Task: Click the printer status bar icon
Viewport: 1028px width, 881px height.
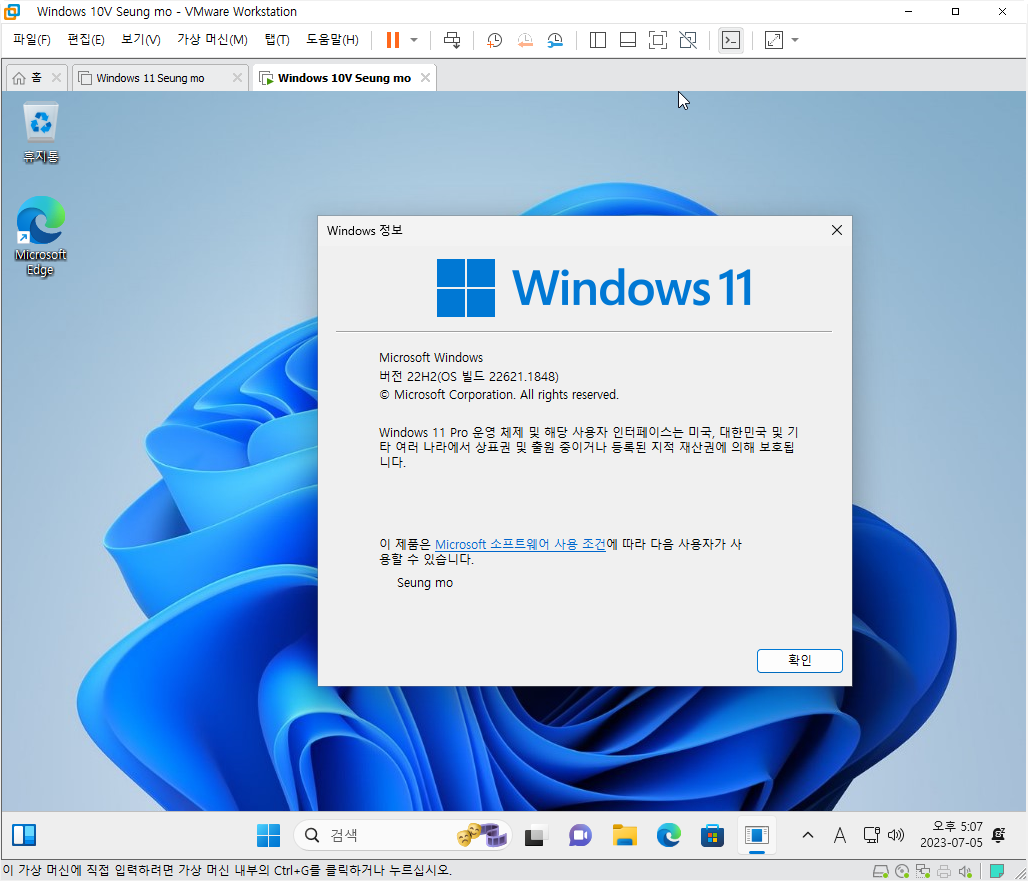Action: (x=943, y=871)
